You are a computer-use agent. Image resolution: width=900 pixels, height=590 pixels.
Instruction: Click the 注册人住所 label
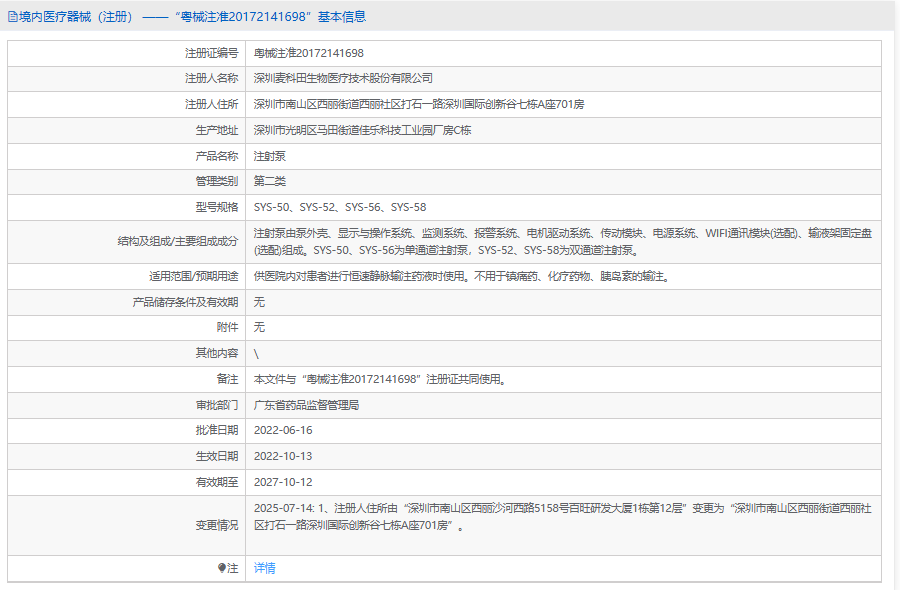coord(211,104)
